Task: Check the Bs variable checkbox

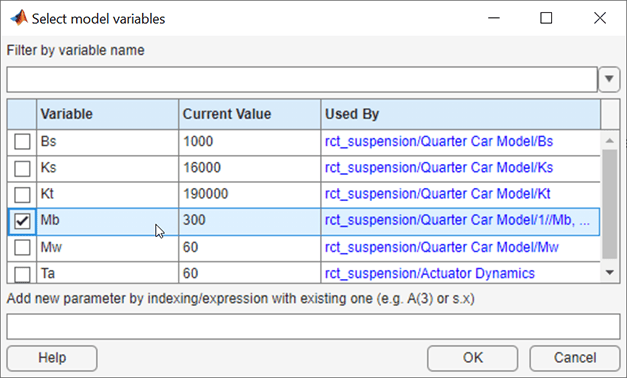Action: coord(22,142)
